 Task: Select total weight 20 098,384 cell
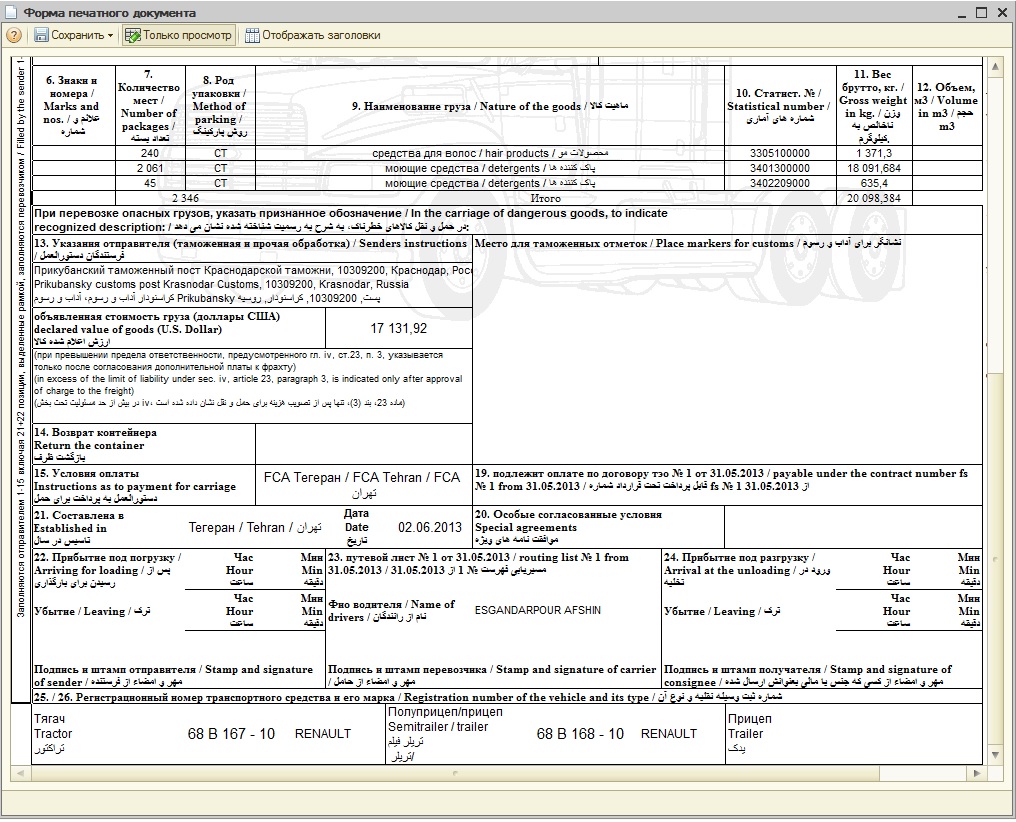[x=874, y=198]
